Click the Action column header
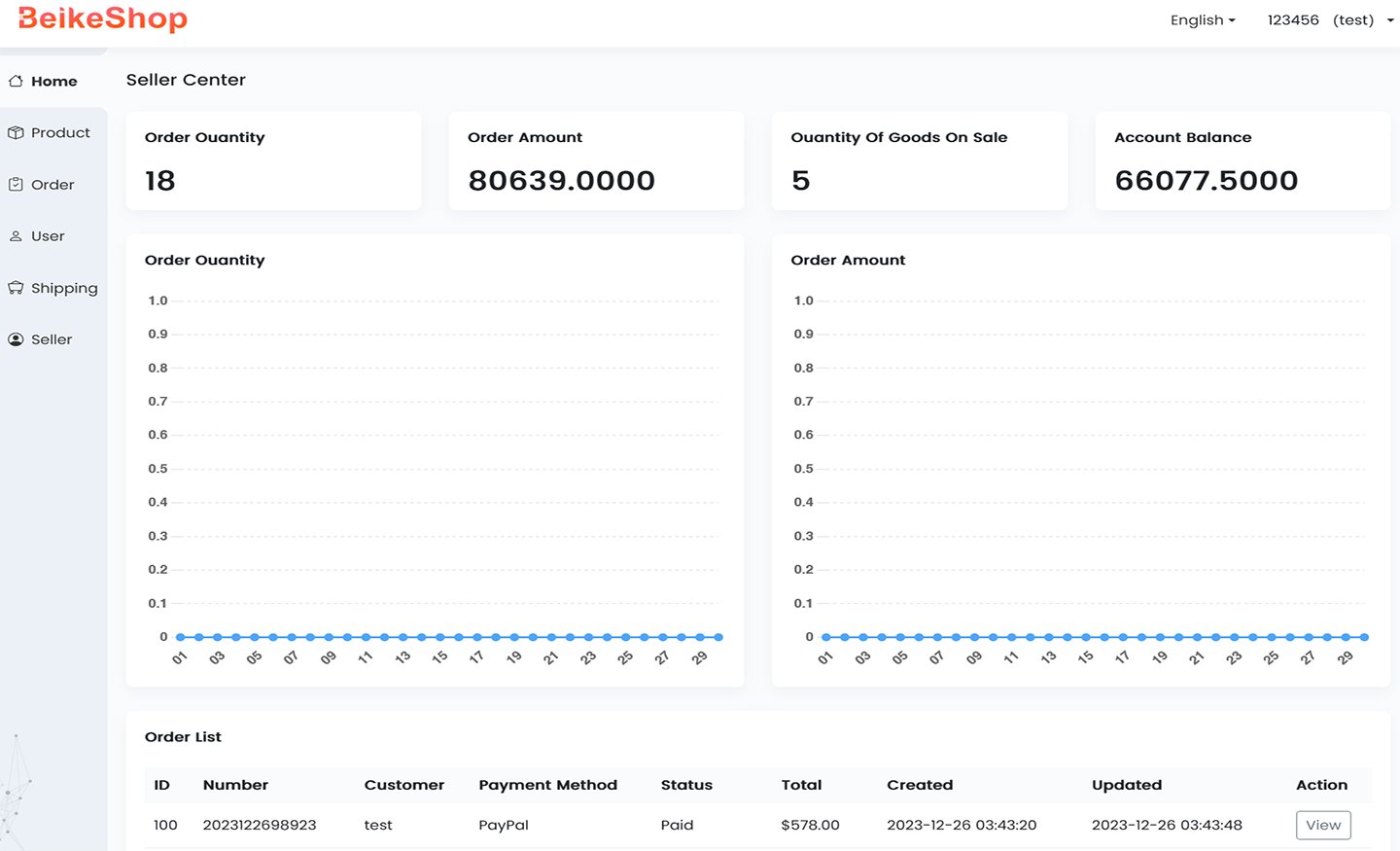Screen dimensions: 1400x851 click(1322, 785)
